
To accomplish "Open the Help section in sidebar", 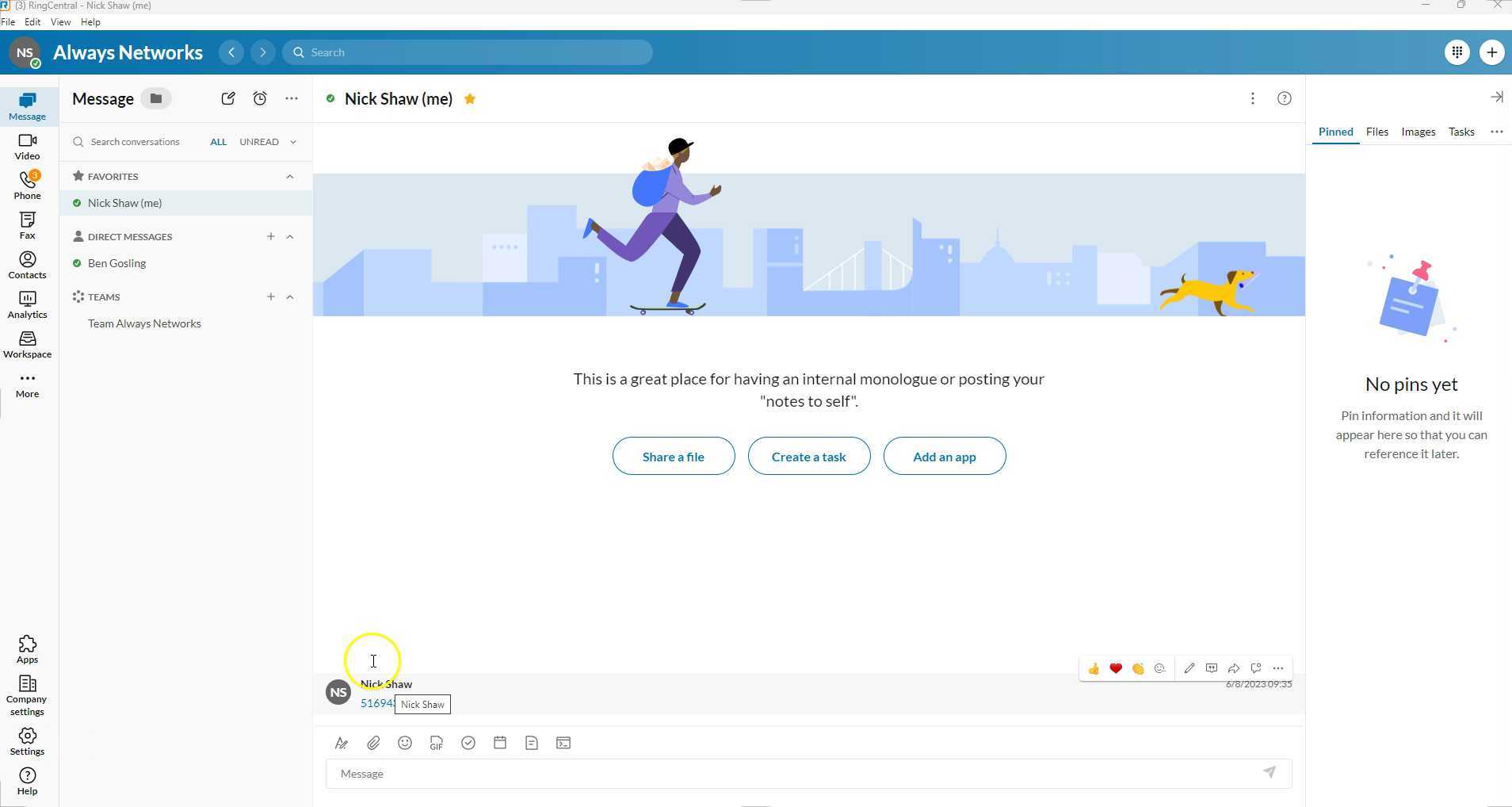I will [x=27, y=782].
